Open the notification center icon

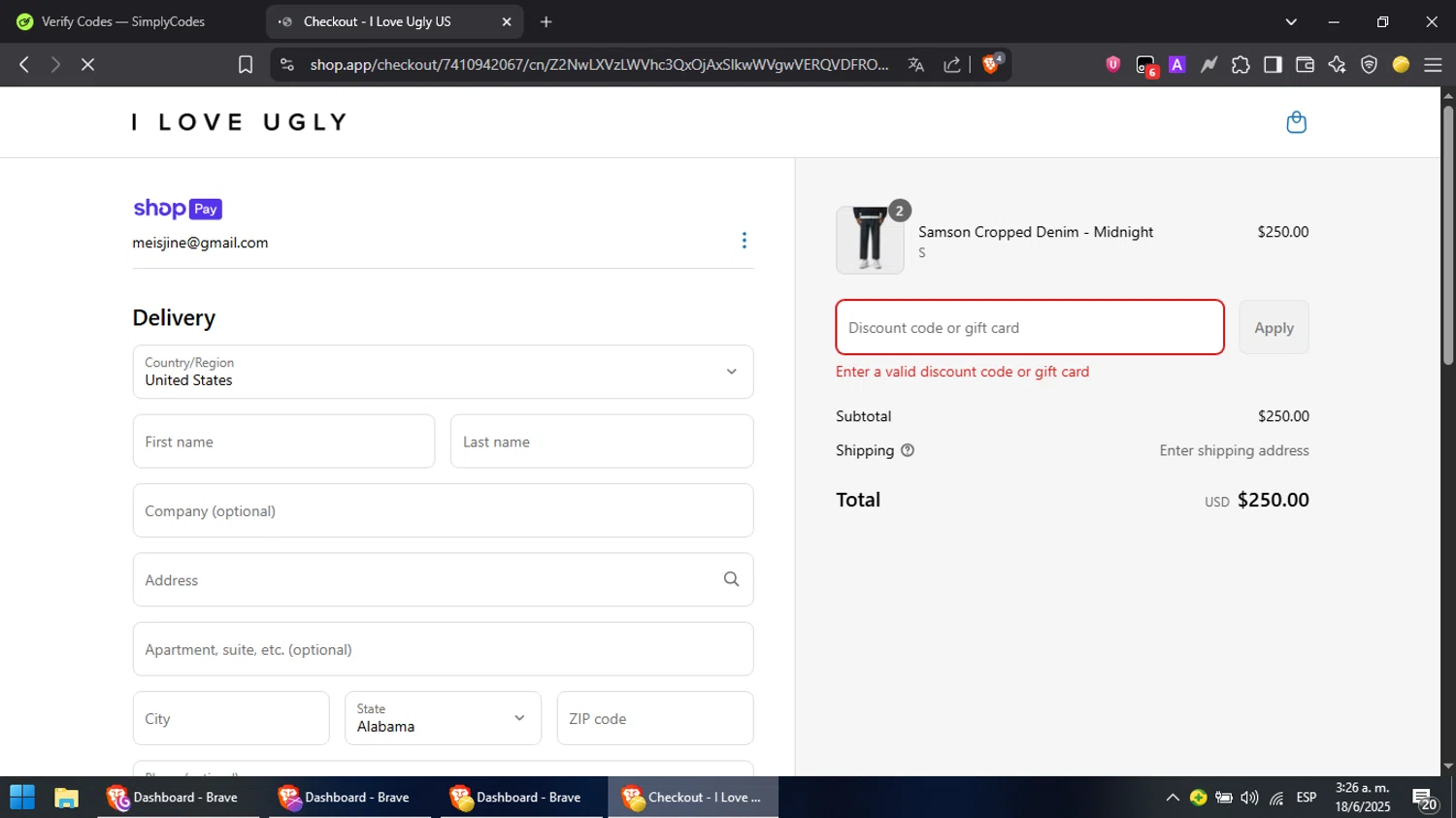coord(1425,800)
